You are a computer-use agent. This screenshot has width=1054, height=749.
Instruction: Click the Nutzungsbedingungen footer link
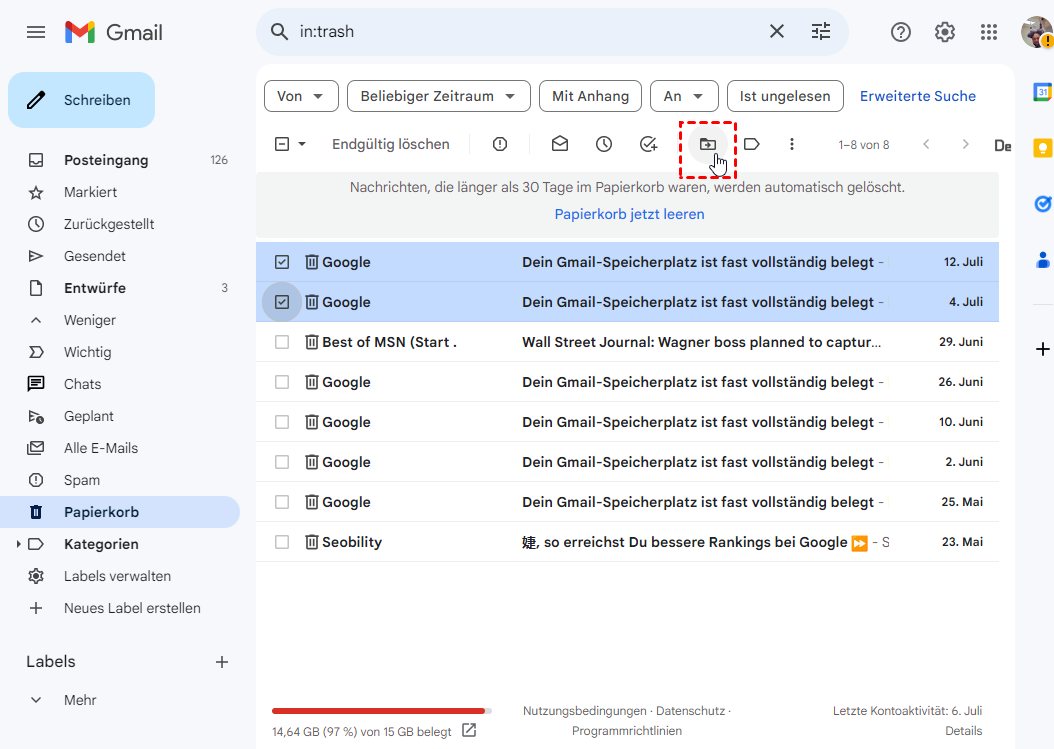click(x=585, y=711)
